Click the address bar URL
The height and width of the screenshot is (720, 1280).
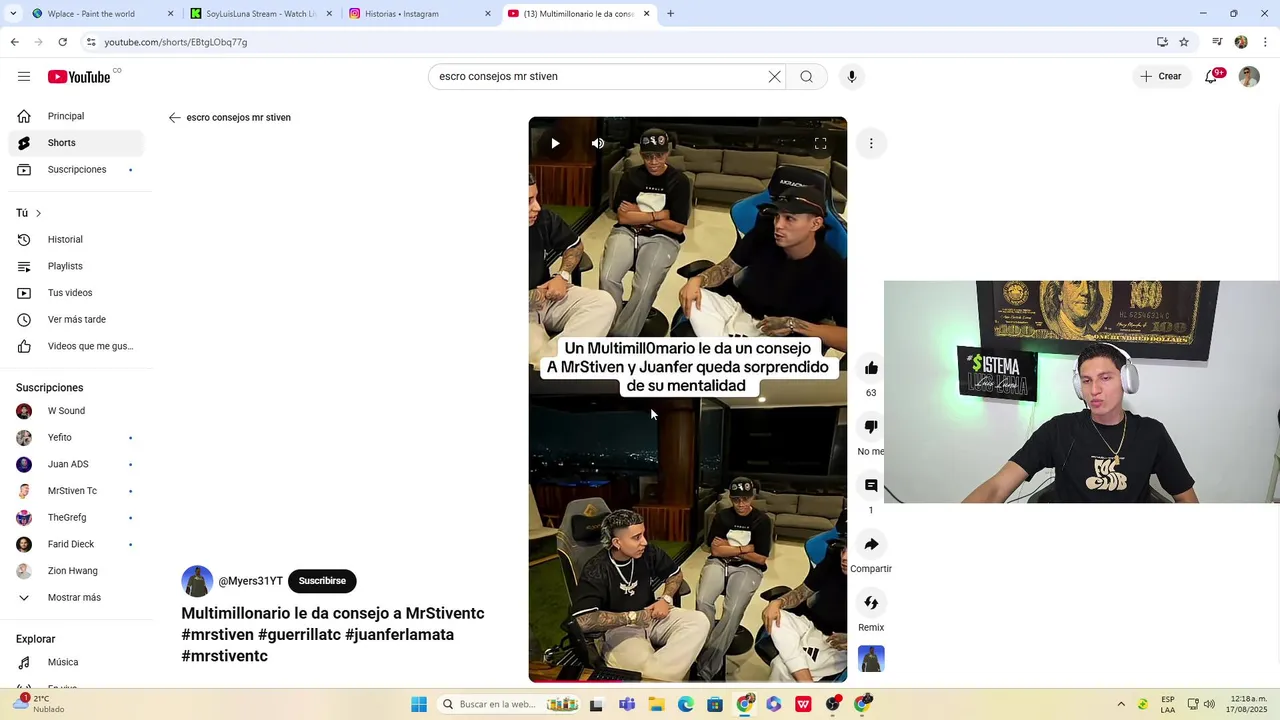tap(176, 42)
